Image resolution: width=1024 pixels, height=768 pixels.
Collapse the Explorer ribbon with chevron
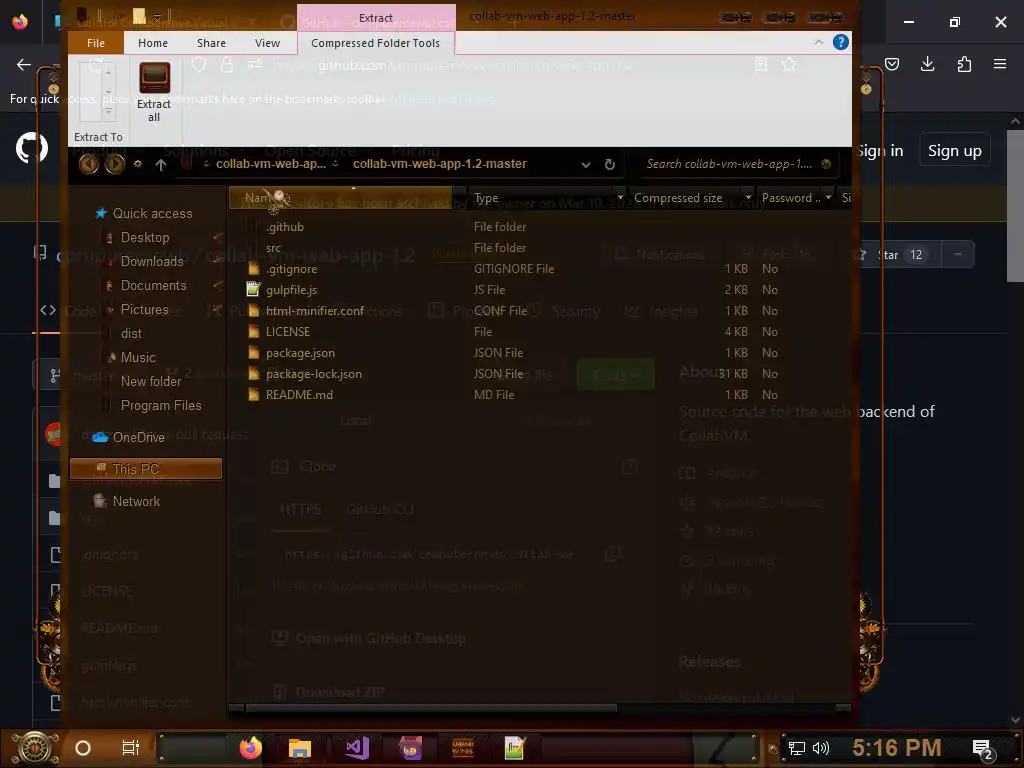click(x=819, y=42)
